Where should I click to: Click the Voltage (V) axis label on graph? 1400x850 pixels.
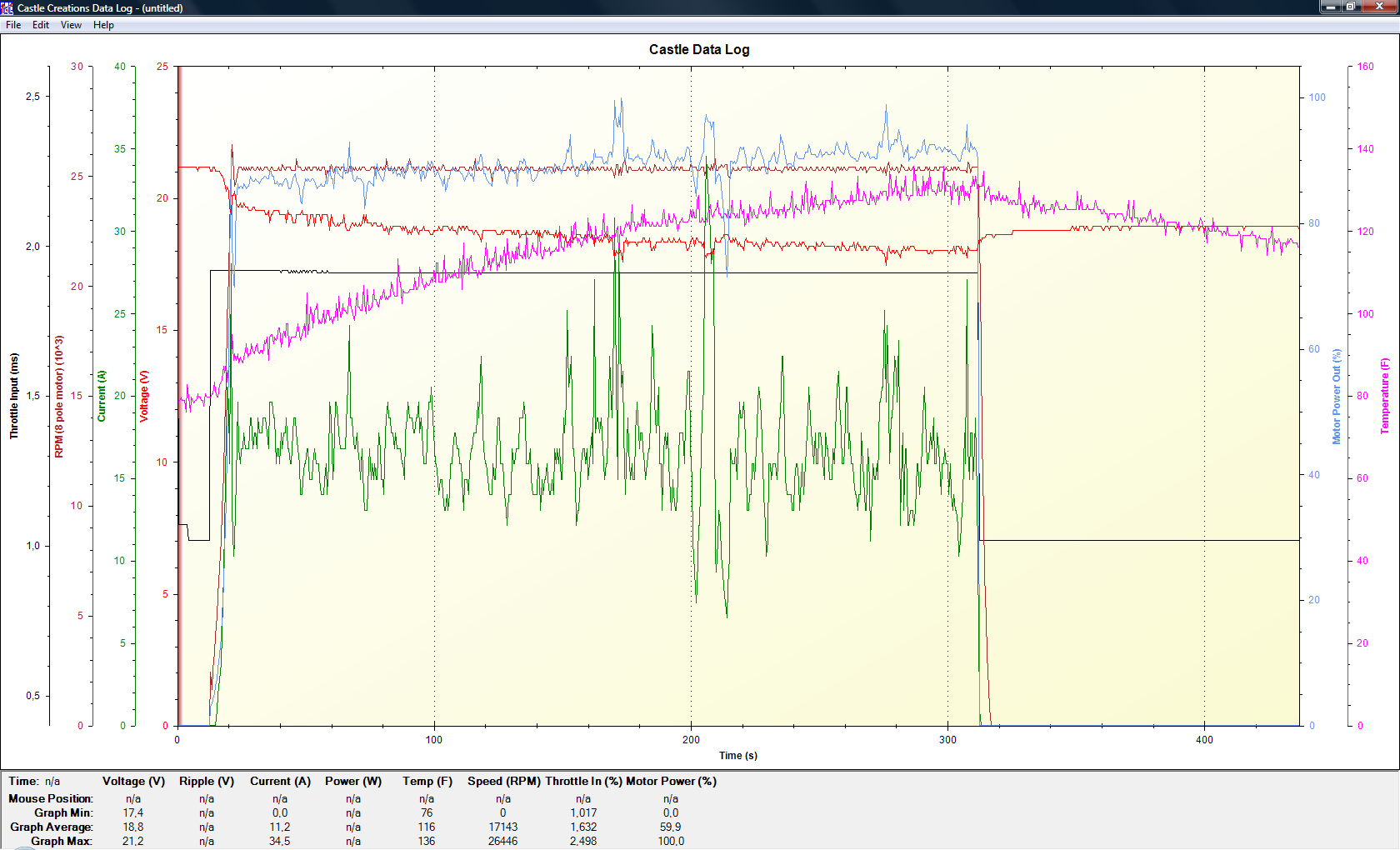click(x=144, y=397)
